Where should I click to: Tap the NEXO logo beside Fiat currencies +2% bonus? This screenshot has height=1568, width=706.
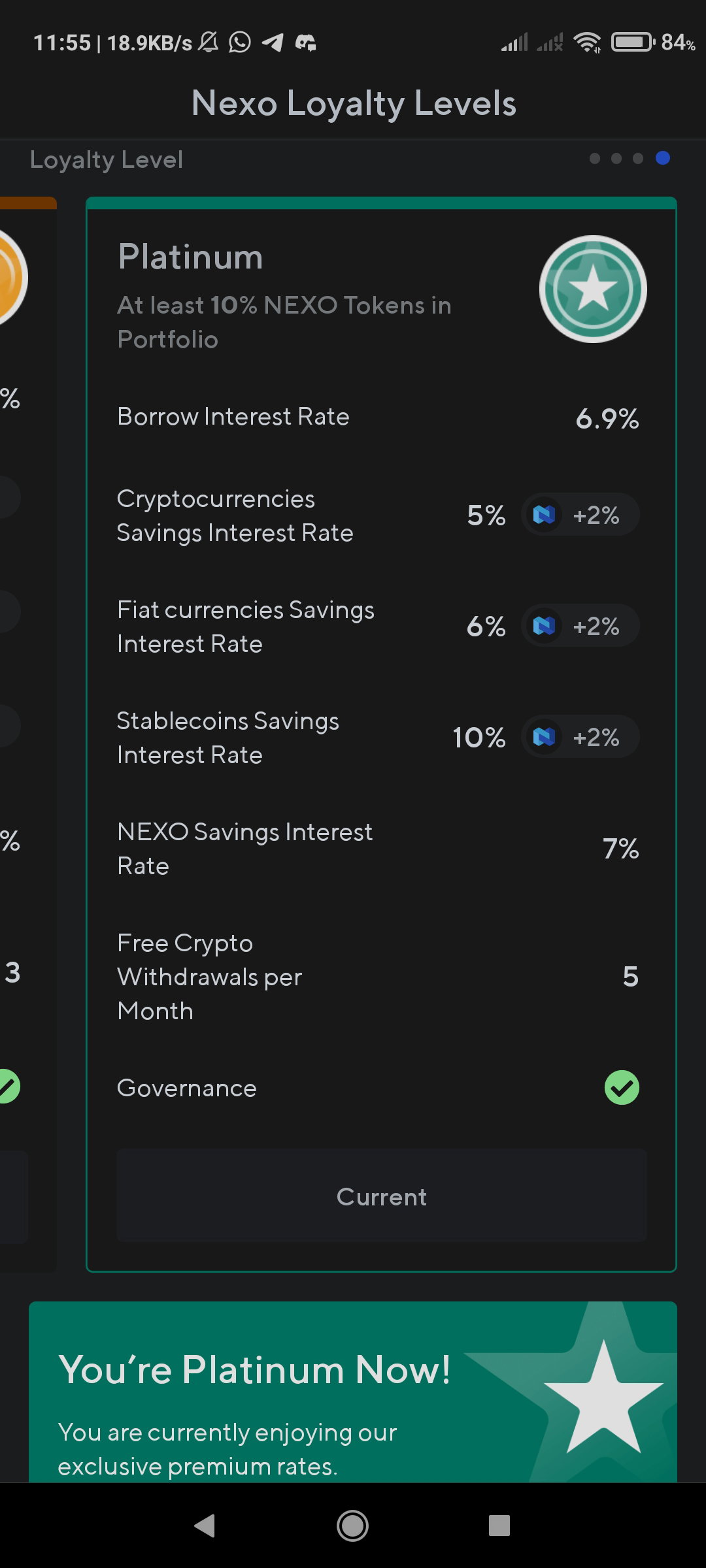[x=544, y=626]
